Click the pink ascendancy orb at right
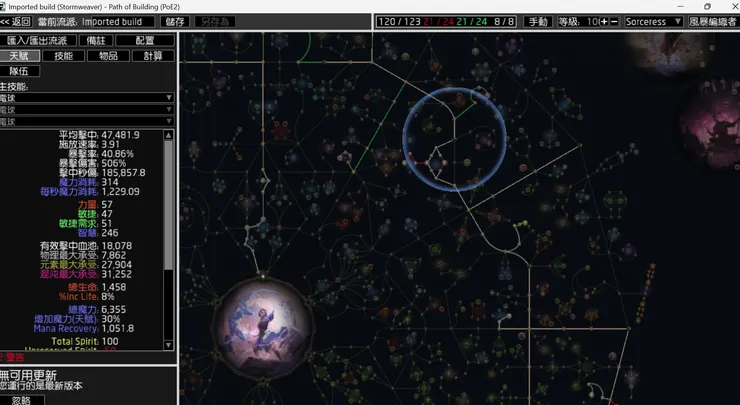Viewport: 740px width, 405px height. pos(710,125)
